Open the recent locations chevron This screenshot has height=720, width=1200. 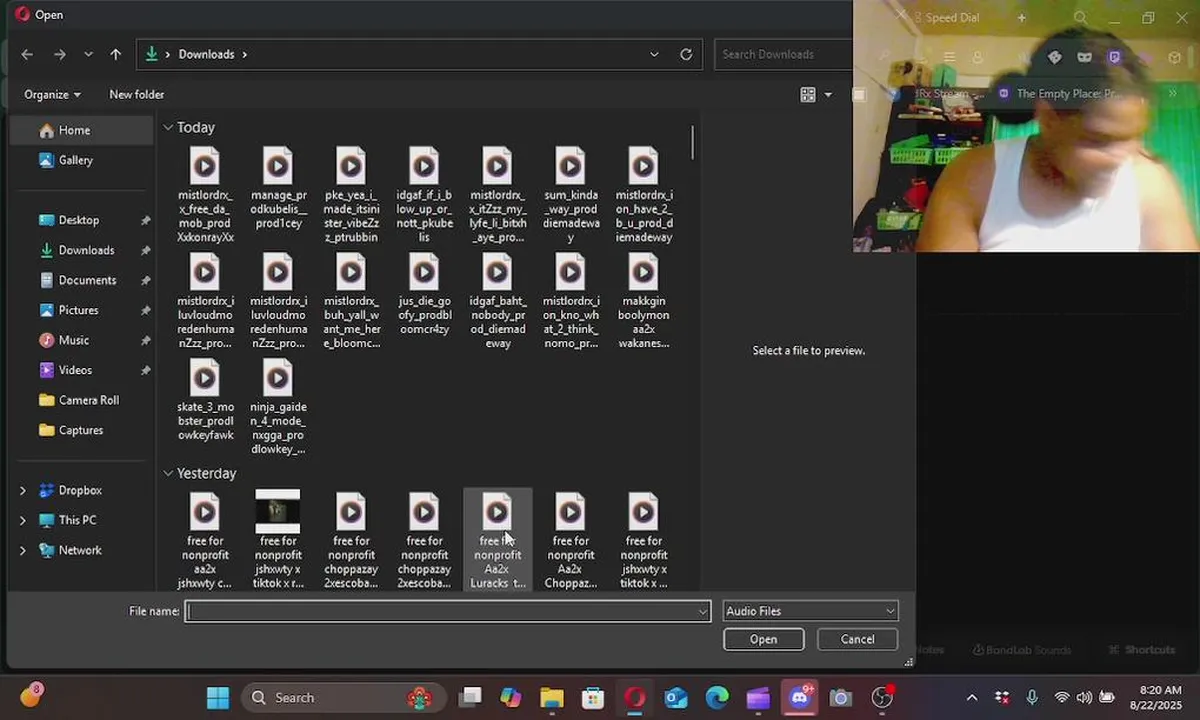[88, 54]
